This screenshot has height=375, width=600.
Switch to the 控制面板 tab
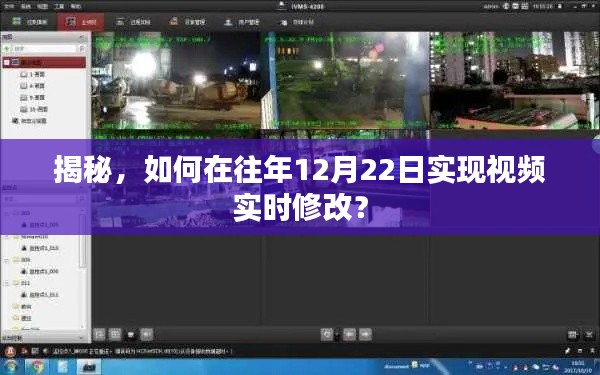point(30,22)
